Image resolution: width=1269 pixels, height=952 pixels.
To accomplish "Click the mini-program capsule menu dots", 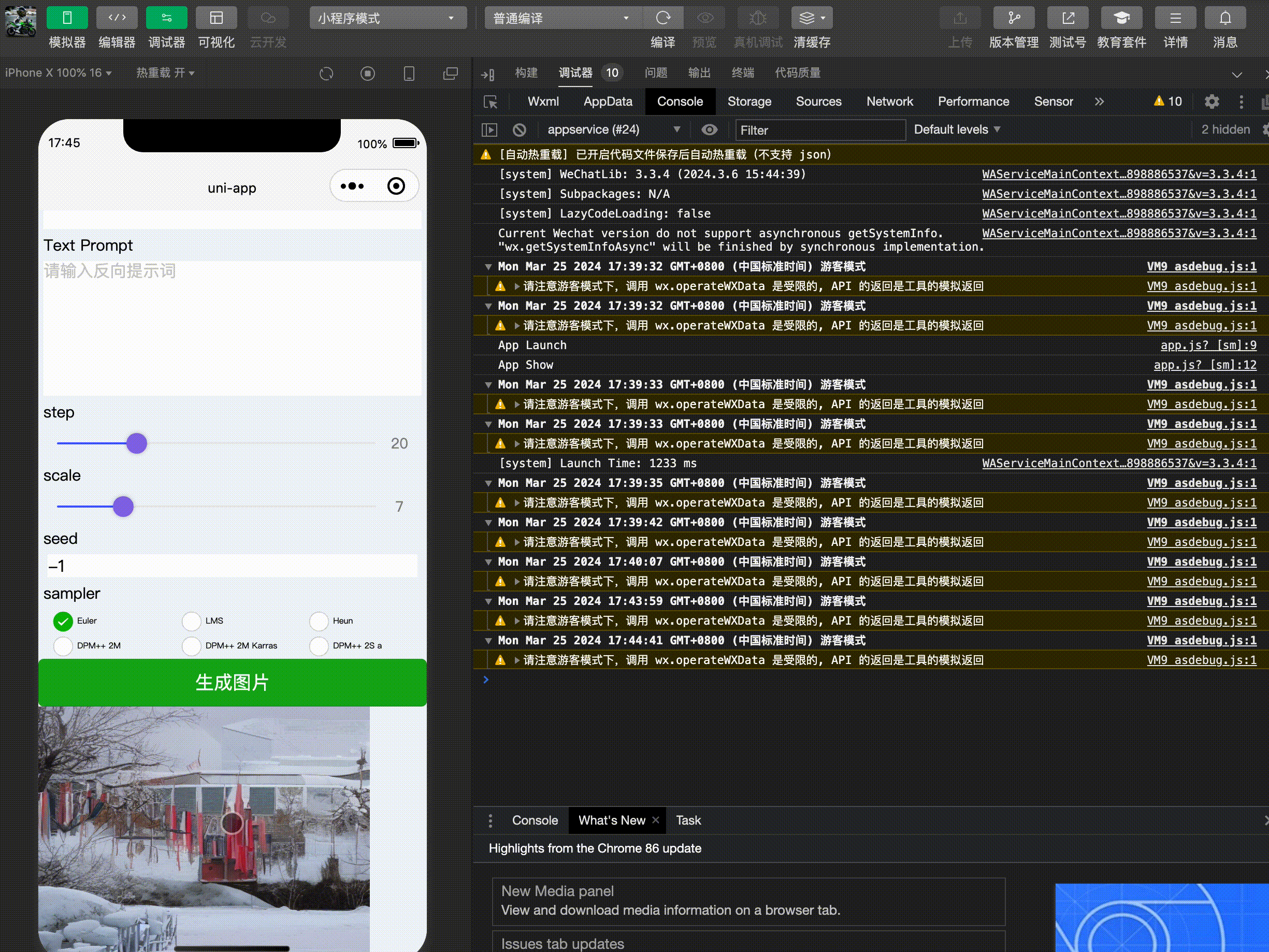I will (352, 186).
